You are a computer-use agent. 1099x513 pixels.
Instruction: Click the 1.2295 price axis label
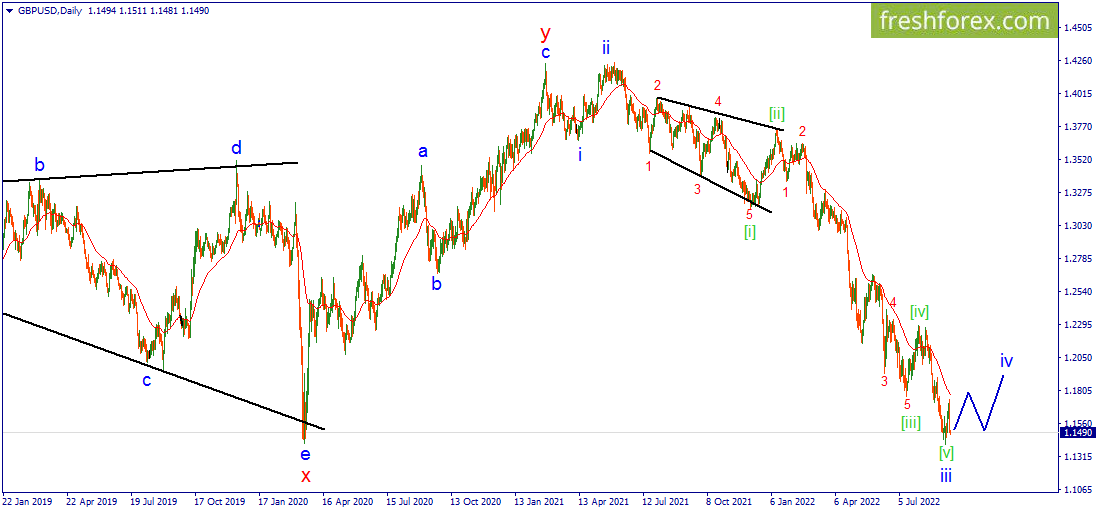(1078, 324)
